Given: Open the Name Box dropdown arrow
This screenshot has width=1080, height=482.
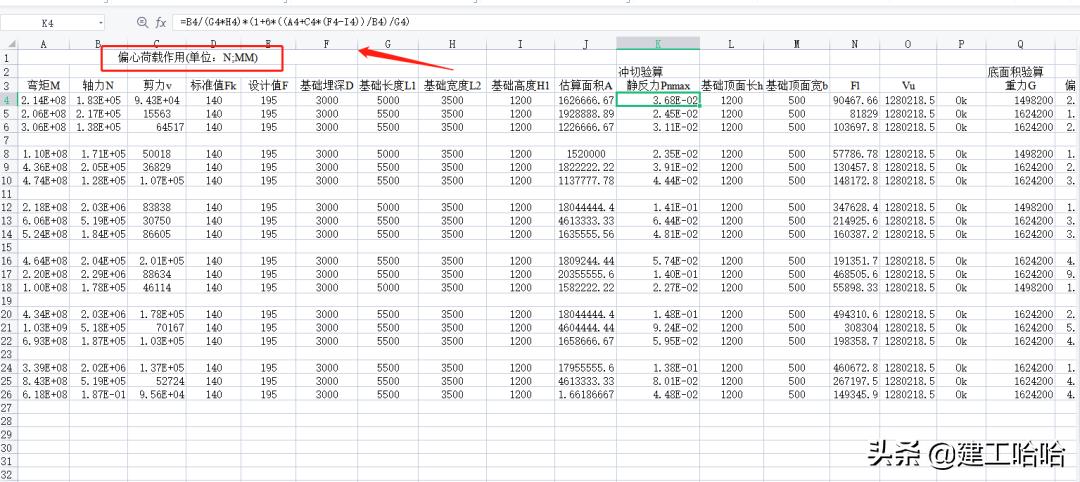Looking at the screenshot, I should pos(101,22).
